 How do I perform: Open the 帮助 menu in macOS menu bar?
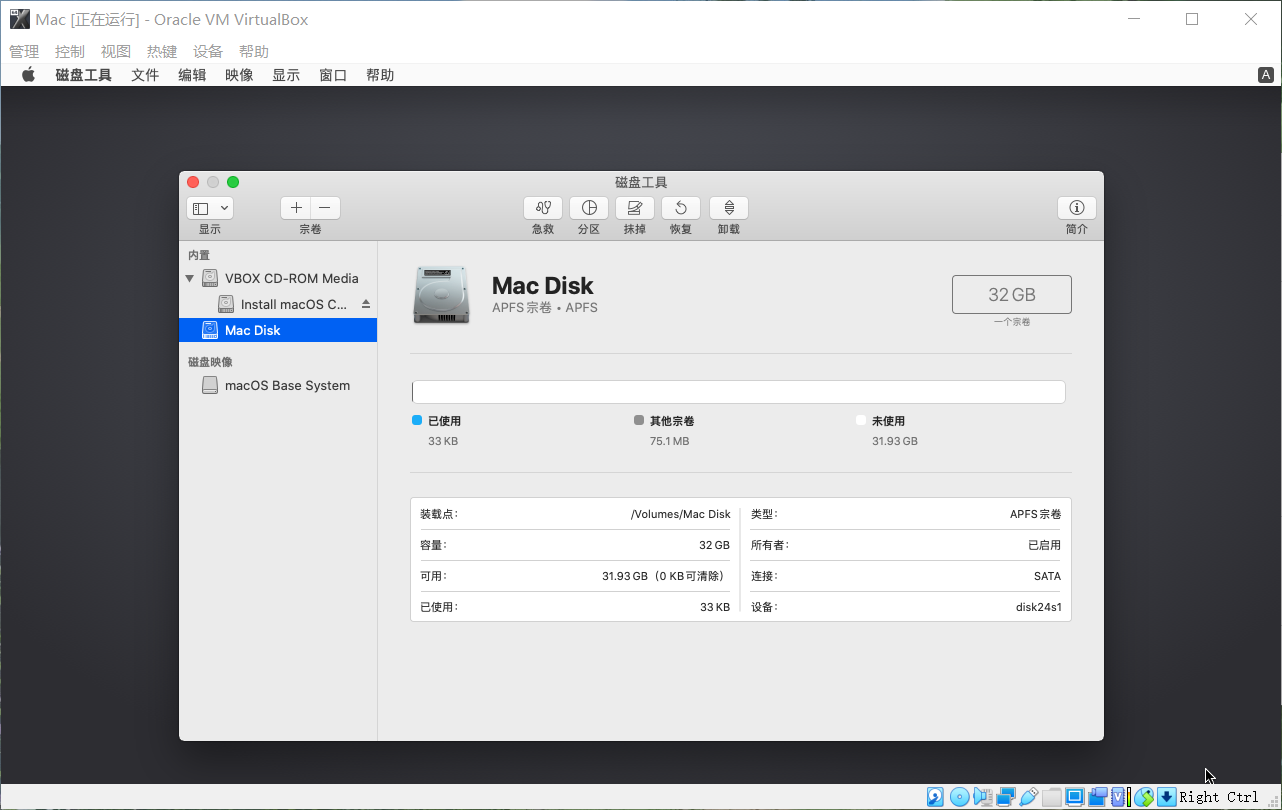coord(380,75)
